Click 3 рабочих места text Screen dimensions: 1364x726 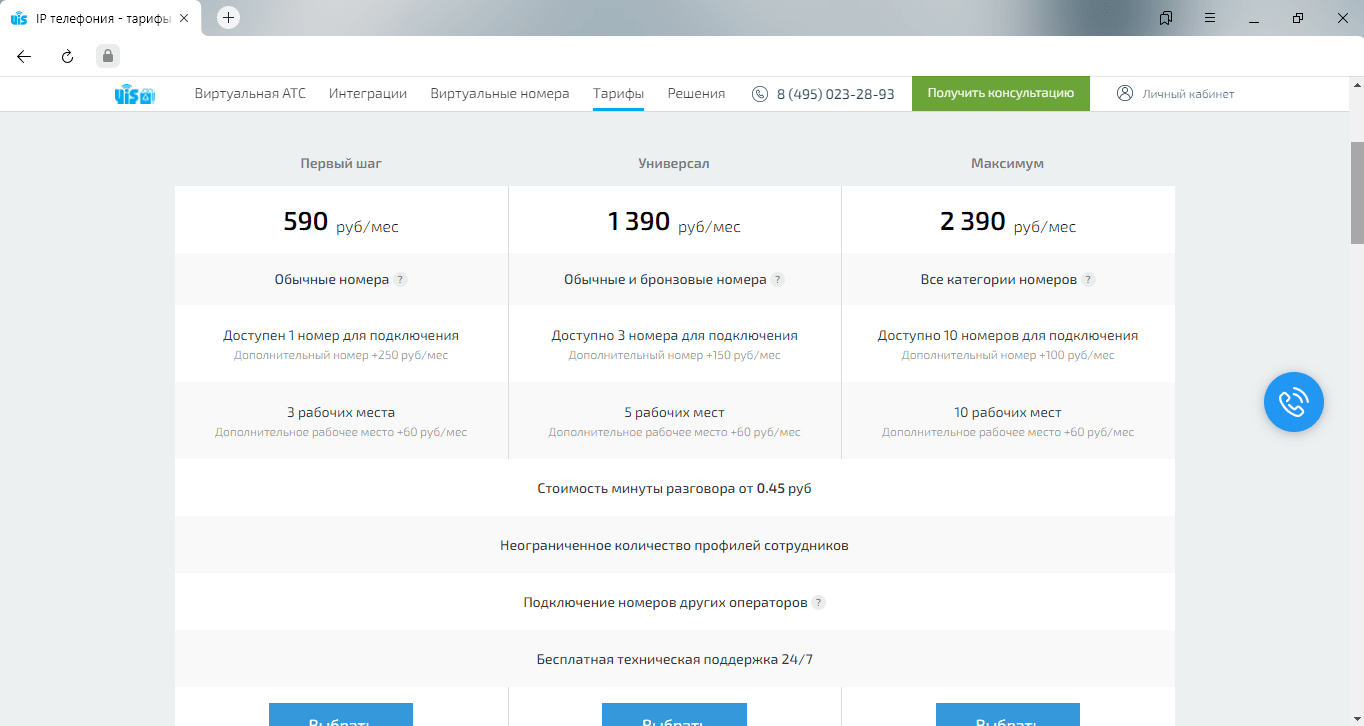[x=341, y=412]
